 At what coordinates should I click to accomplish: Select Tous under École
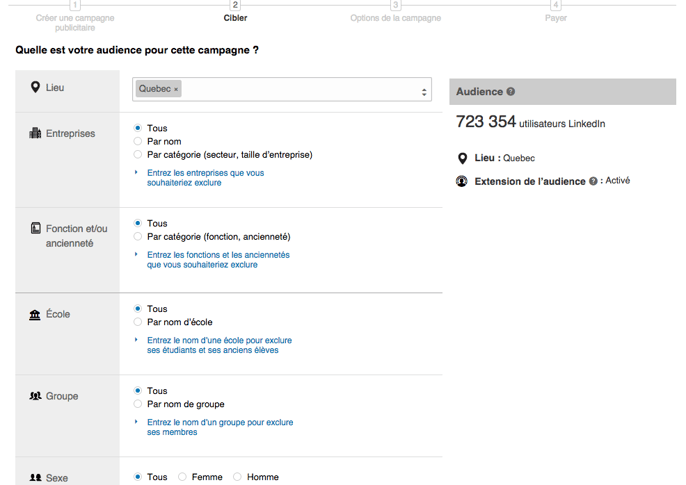(x=138, y=308)
